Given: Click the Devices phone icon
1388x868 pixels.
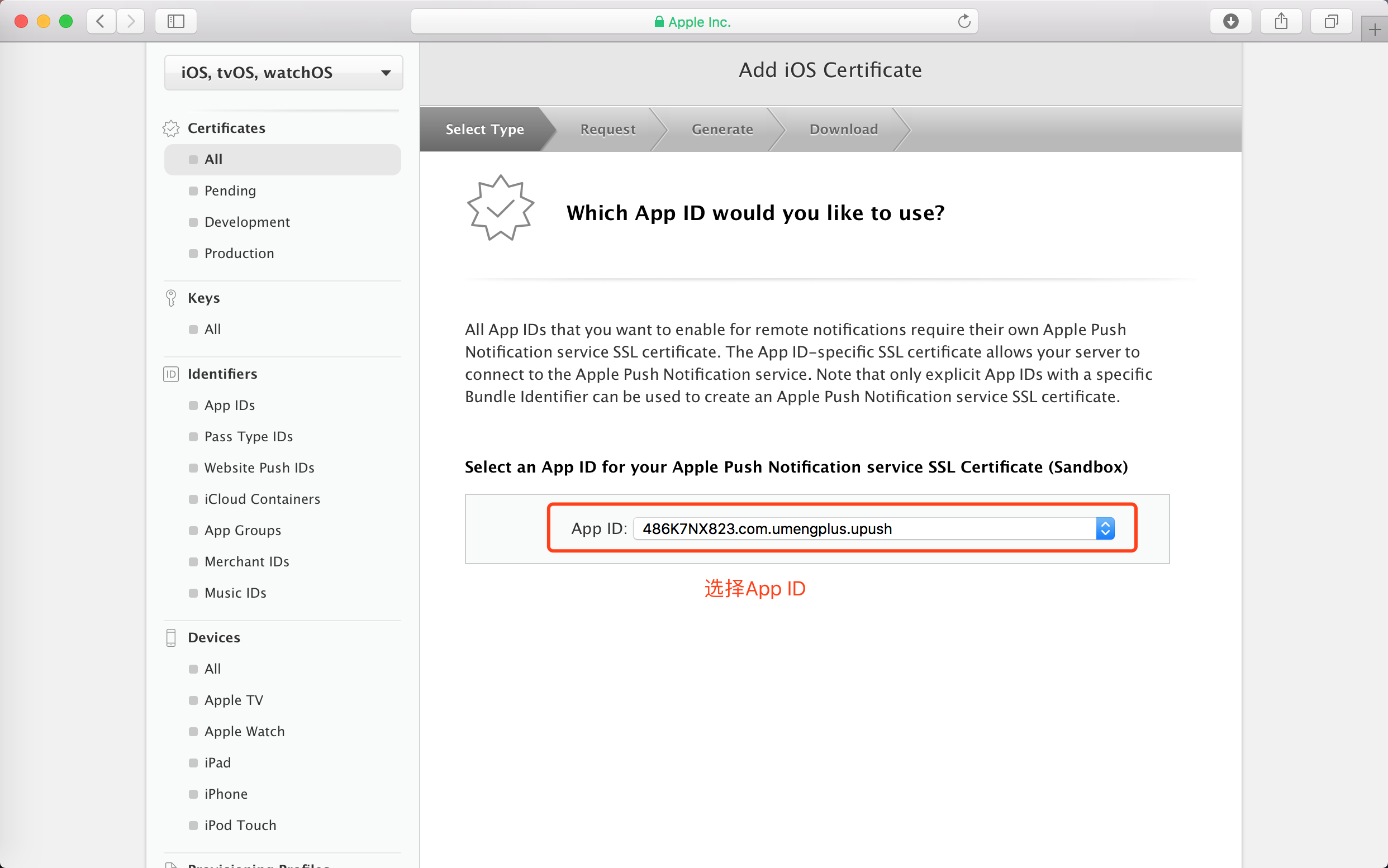Looking at the screenshot, I should click(x=171, y=638).
